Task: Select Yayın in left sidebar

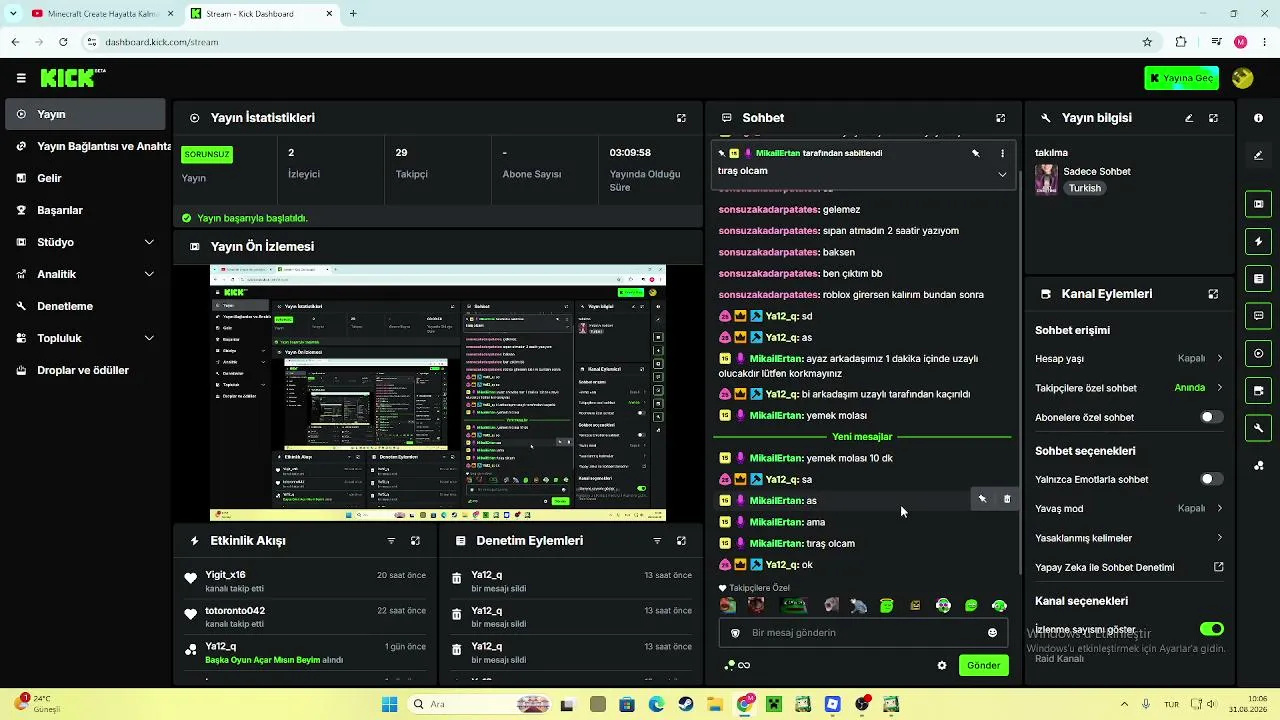Action: pyautogui.click(x=85, y=114)
